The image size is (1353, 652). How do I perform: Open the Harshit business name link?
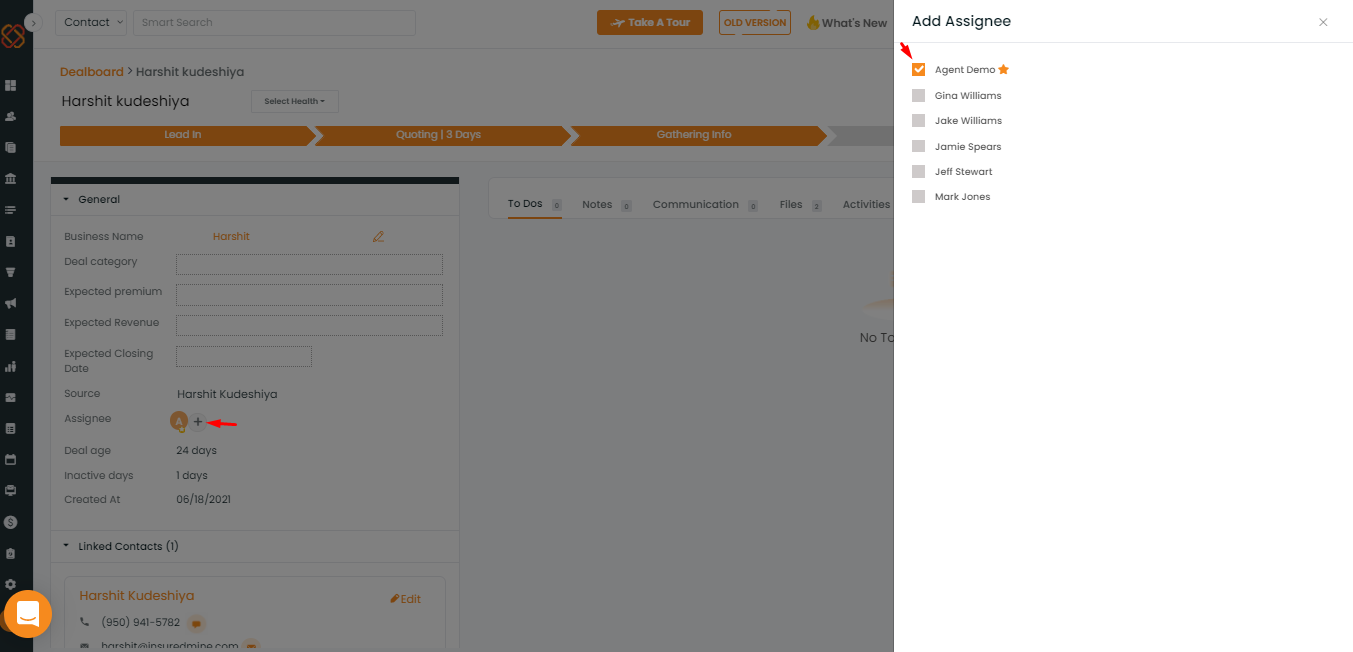(231, 237)
